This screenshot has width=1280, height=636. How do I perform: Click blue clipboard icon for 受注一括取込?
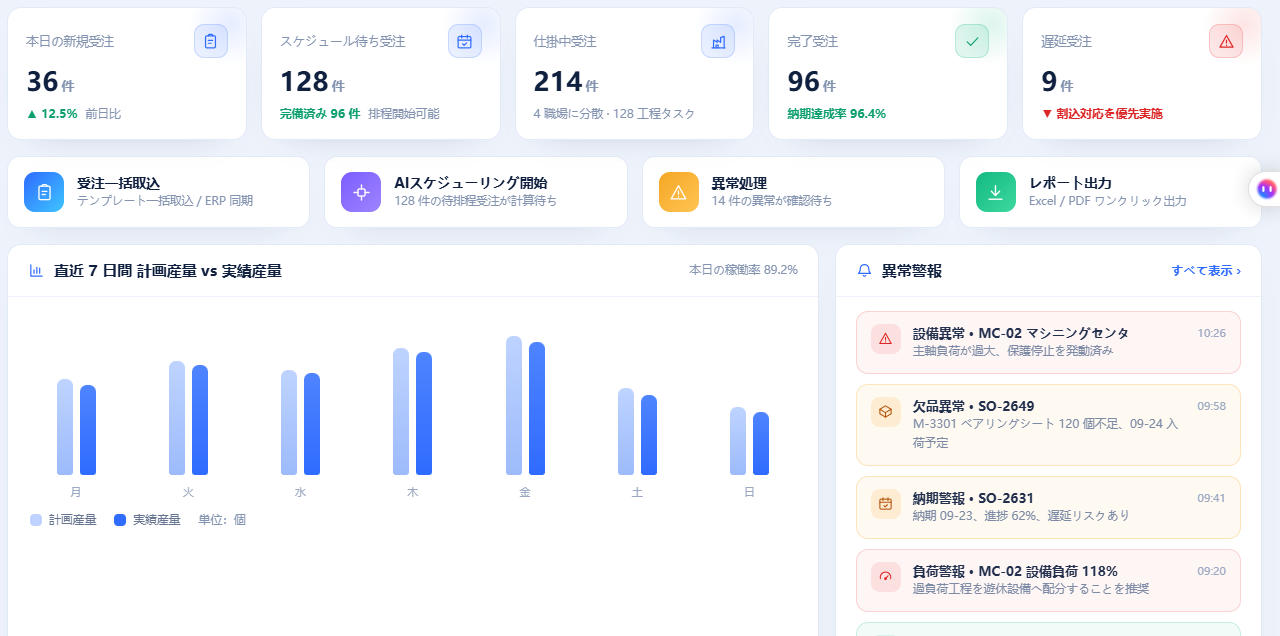point(44,192)
